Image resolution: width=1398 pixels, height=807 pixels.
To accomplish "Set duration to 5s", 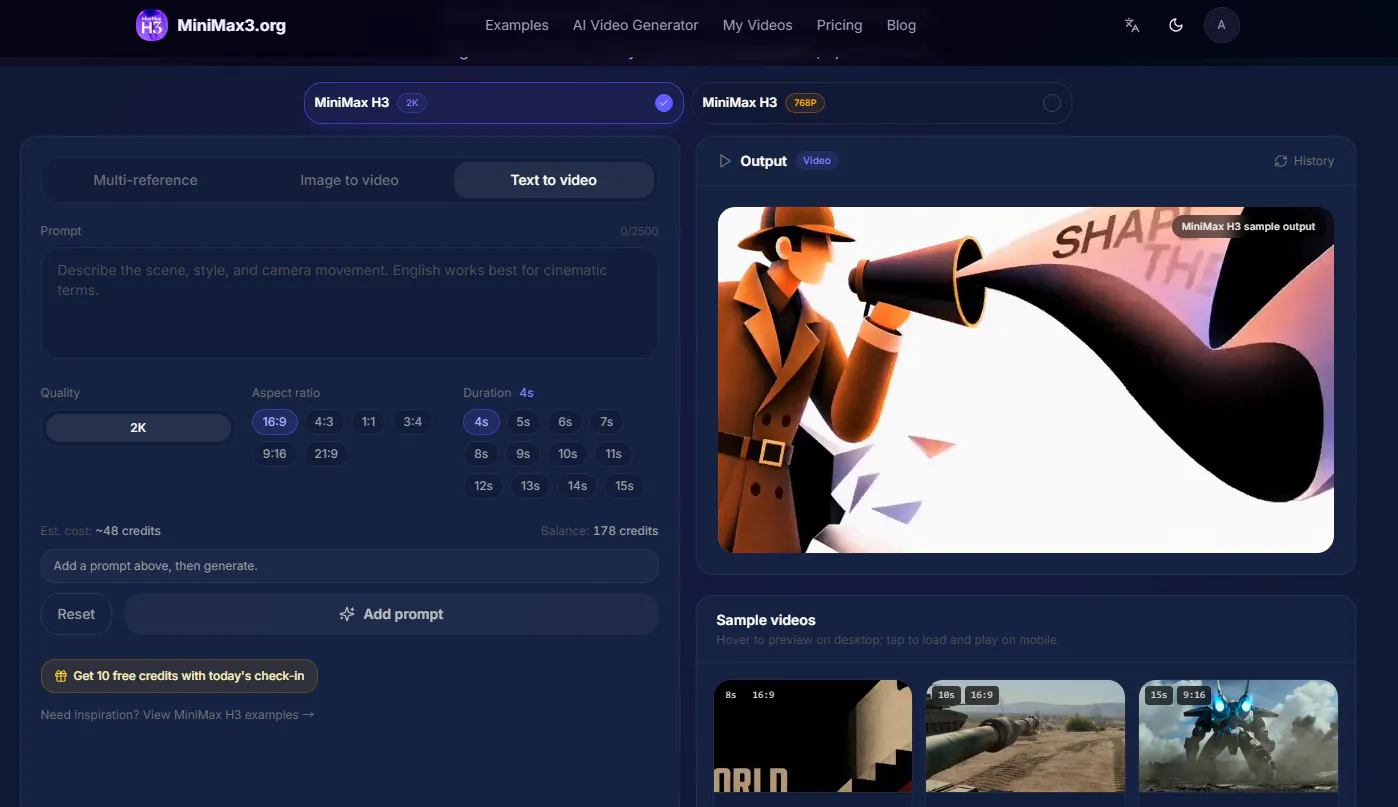I will (523, 422).
